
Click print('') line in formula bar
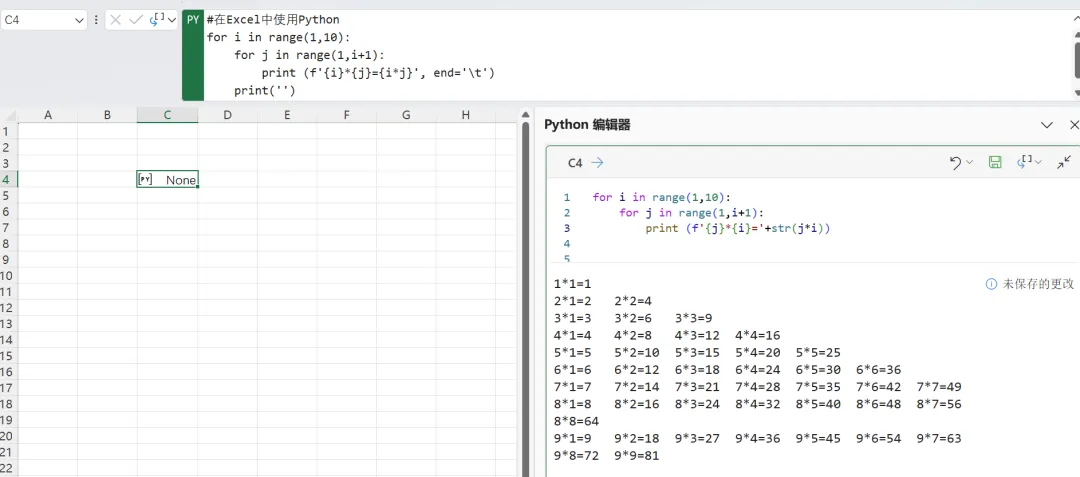point(264,90)
